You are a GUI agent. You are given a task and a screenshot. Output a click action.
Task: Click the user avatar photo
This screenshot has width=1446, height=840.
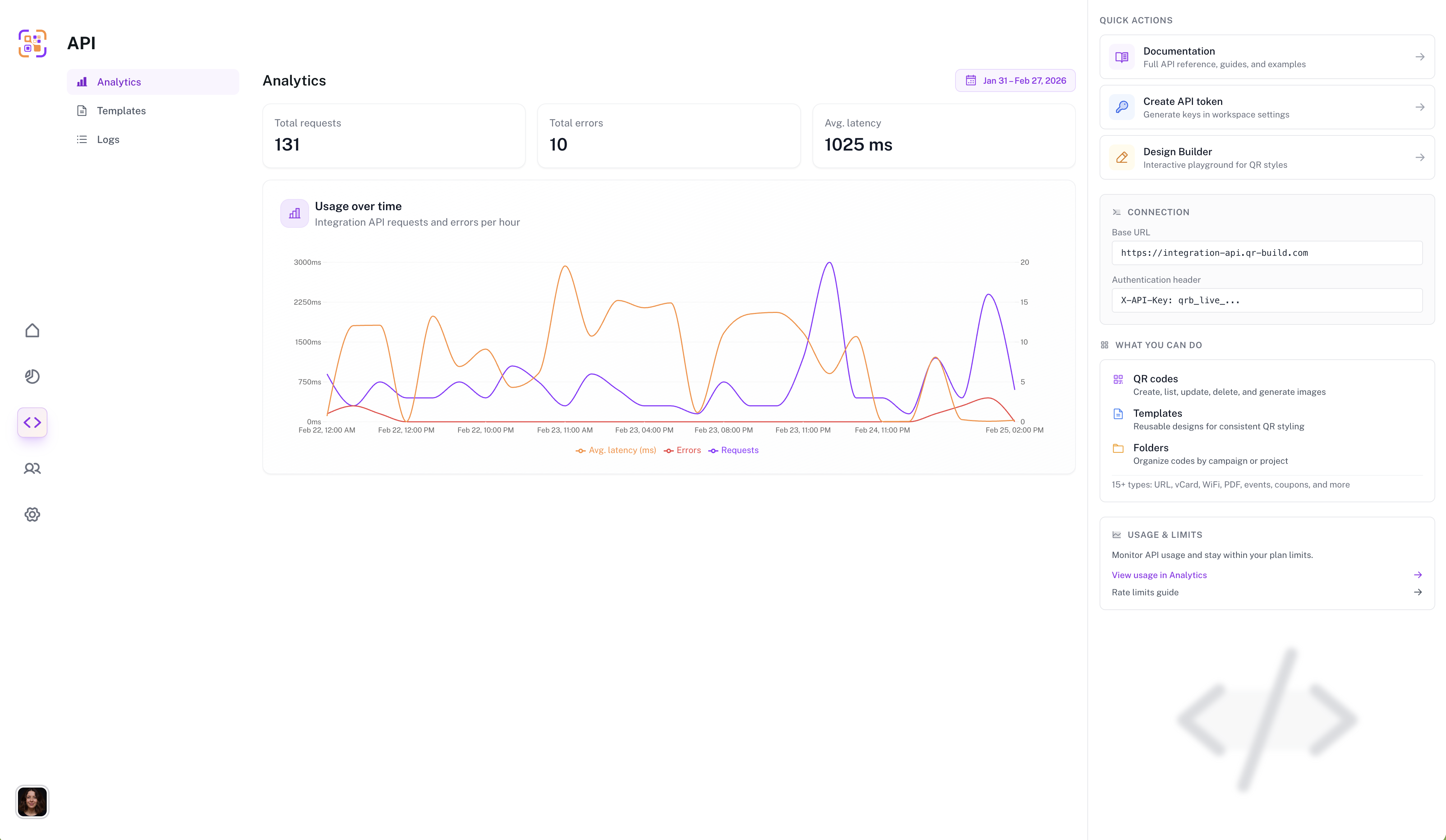click(32, 802)
